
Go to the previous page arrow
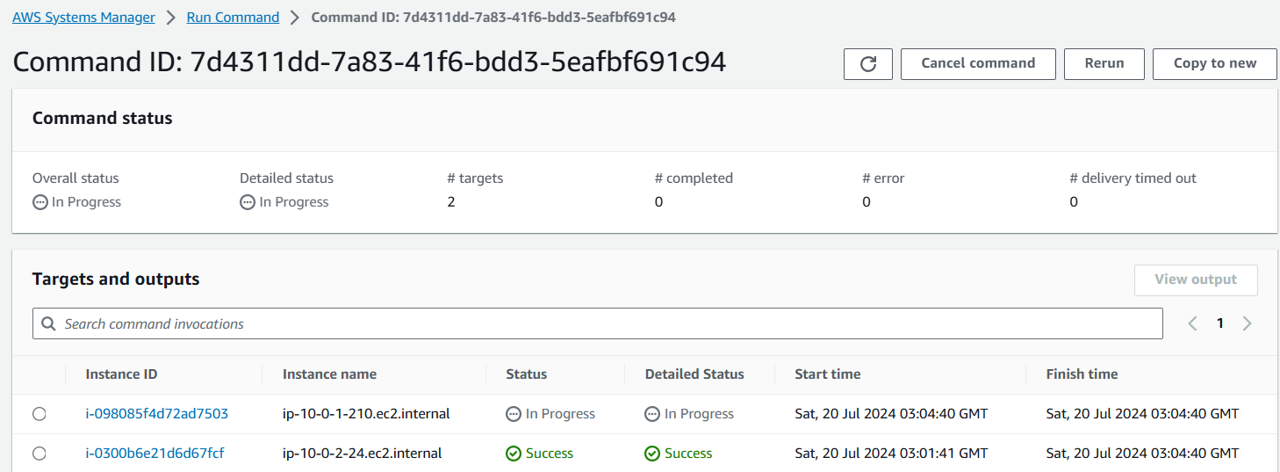point(1192,323)
